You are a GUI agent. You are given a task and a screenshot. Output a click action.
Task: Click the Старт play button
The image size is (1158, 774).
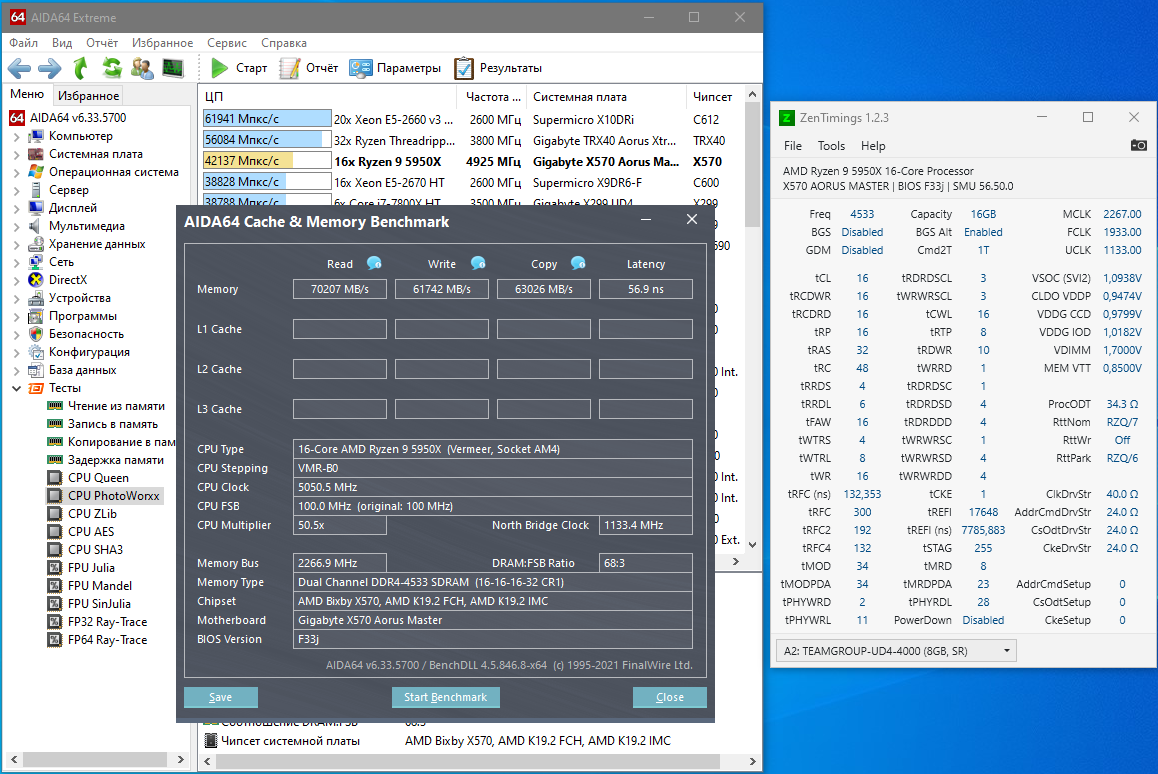point(239,68)
